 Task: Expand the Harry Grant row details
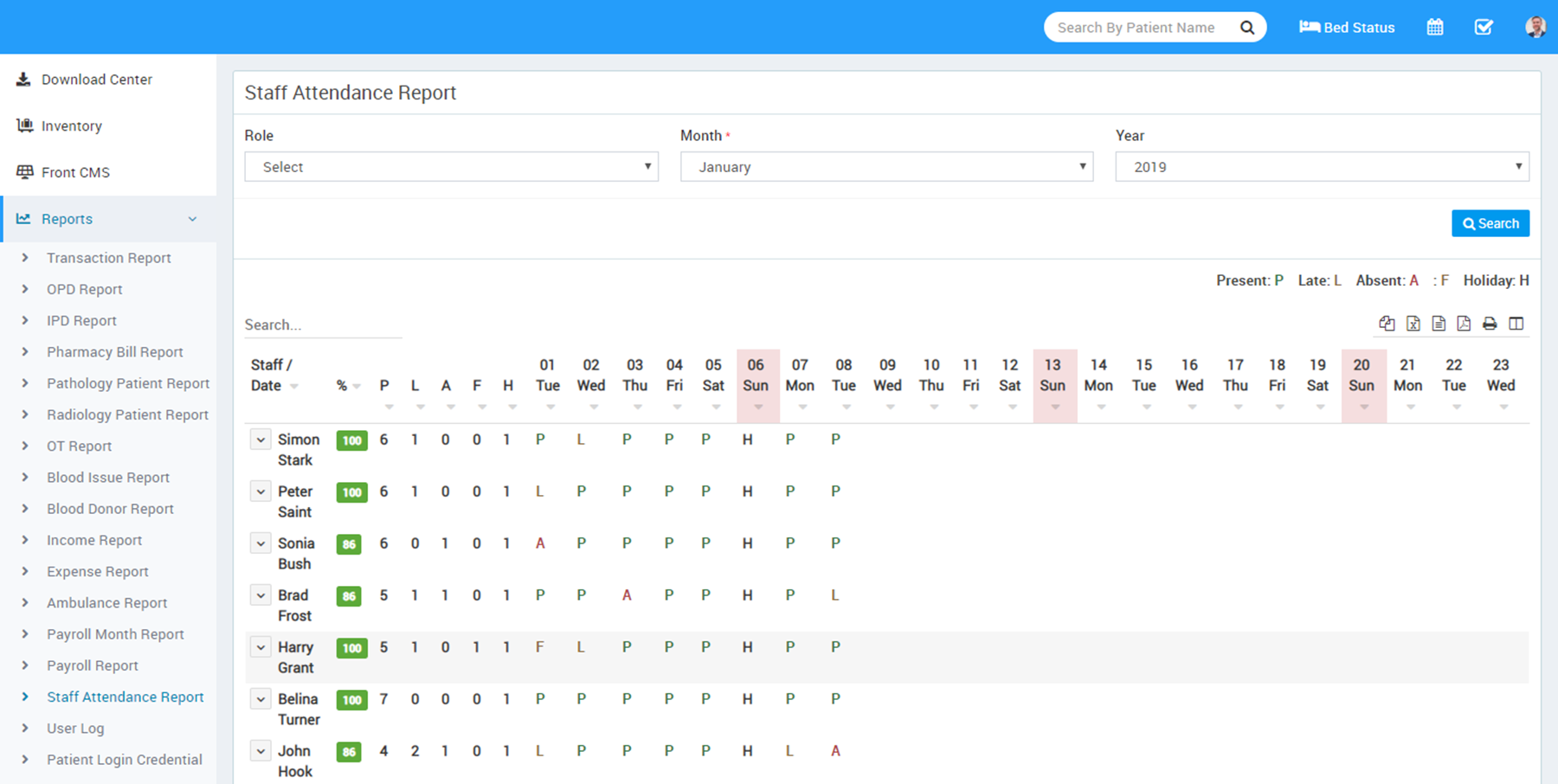tap(261, 647)
